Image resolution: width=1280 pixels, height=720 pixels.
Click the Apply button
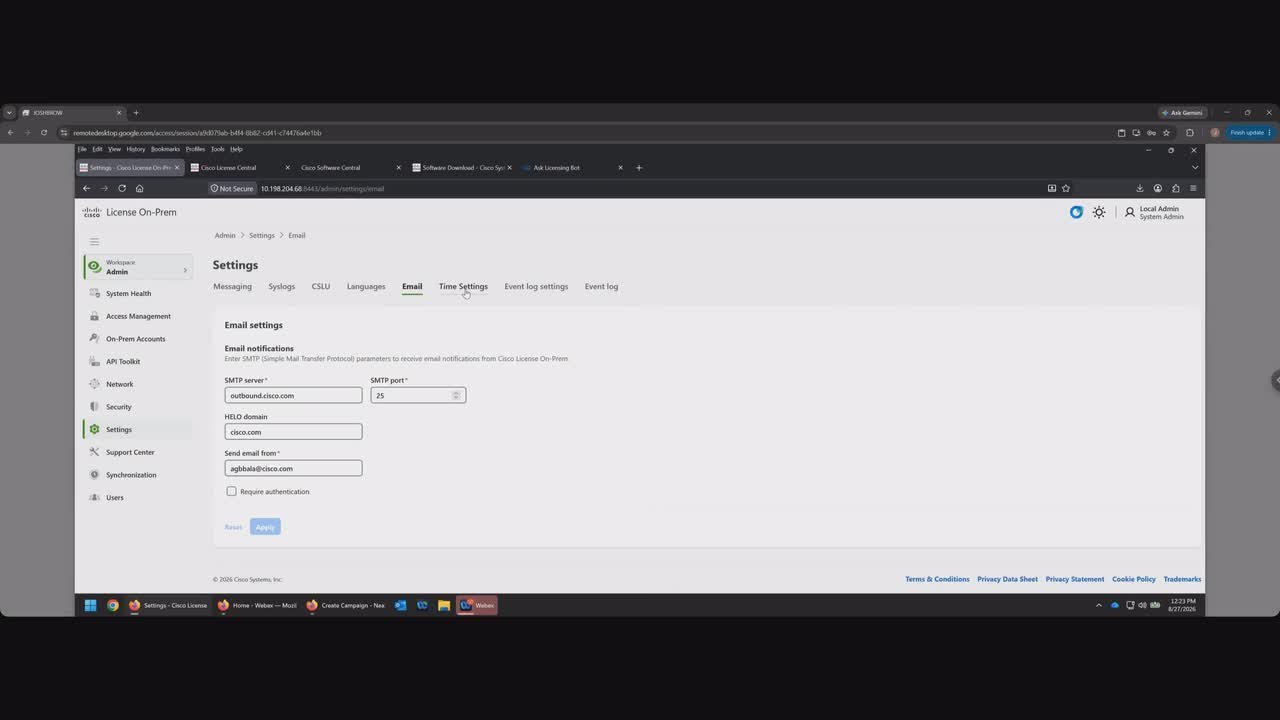tap(265, 527)
